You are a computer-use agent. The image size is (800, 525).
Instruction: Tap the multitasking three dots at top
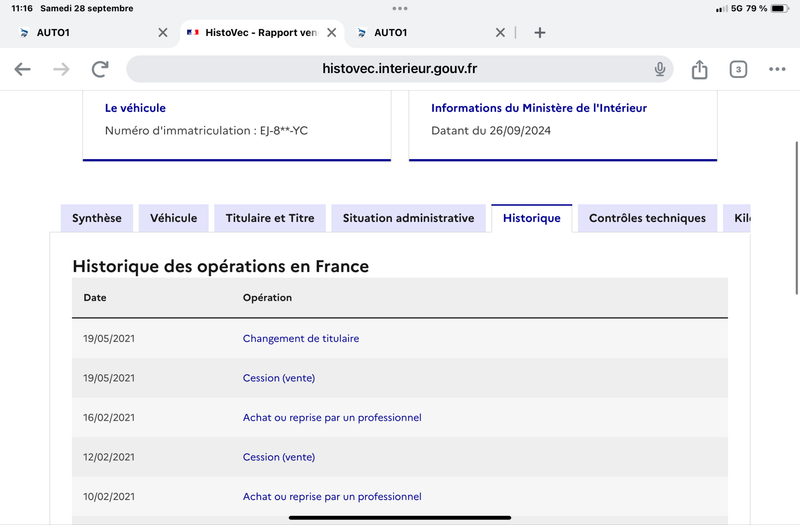tap(400, 8)
